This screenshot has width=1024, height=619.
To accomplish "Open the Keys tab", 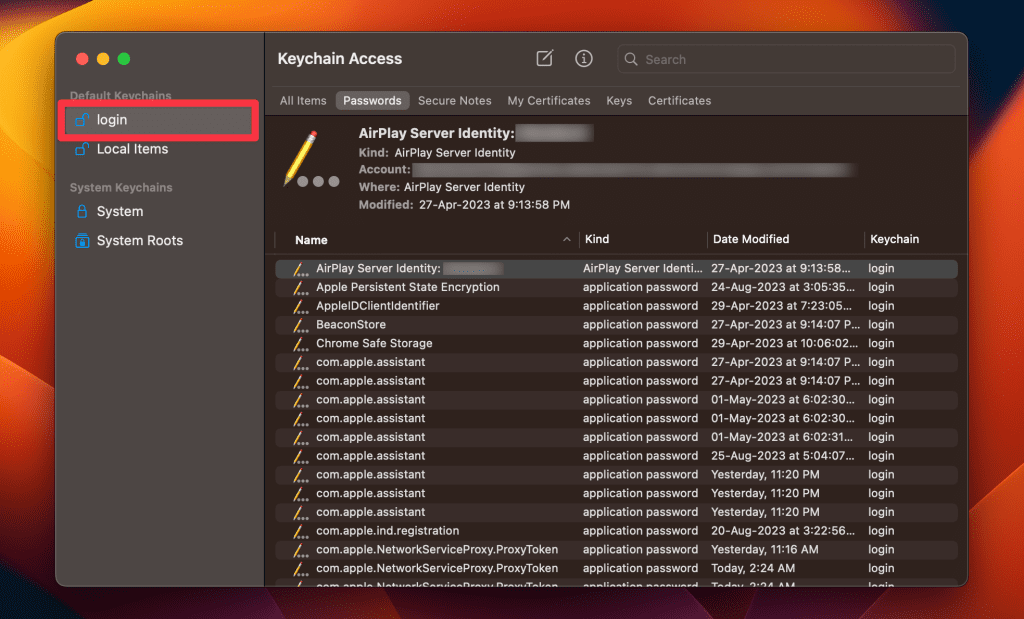I will 619,101.
